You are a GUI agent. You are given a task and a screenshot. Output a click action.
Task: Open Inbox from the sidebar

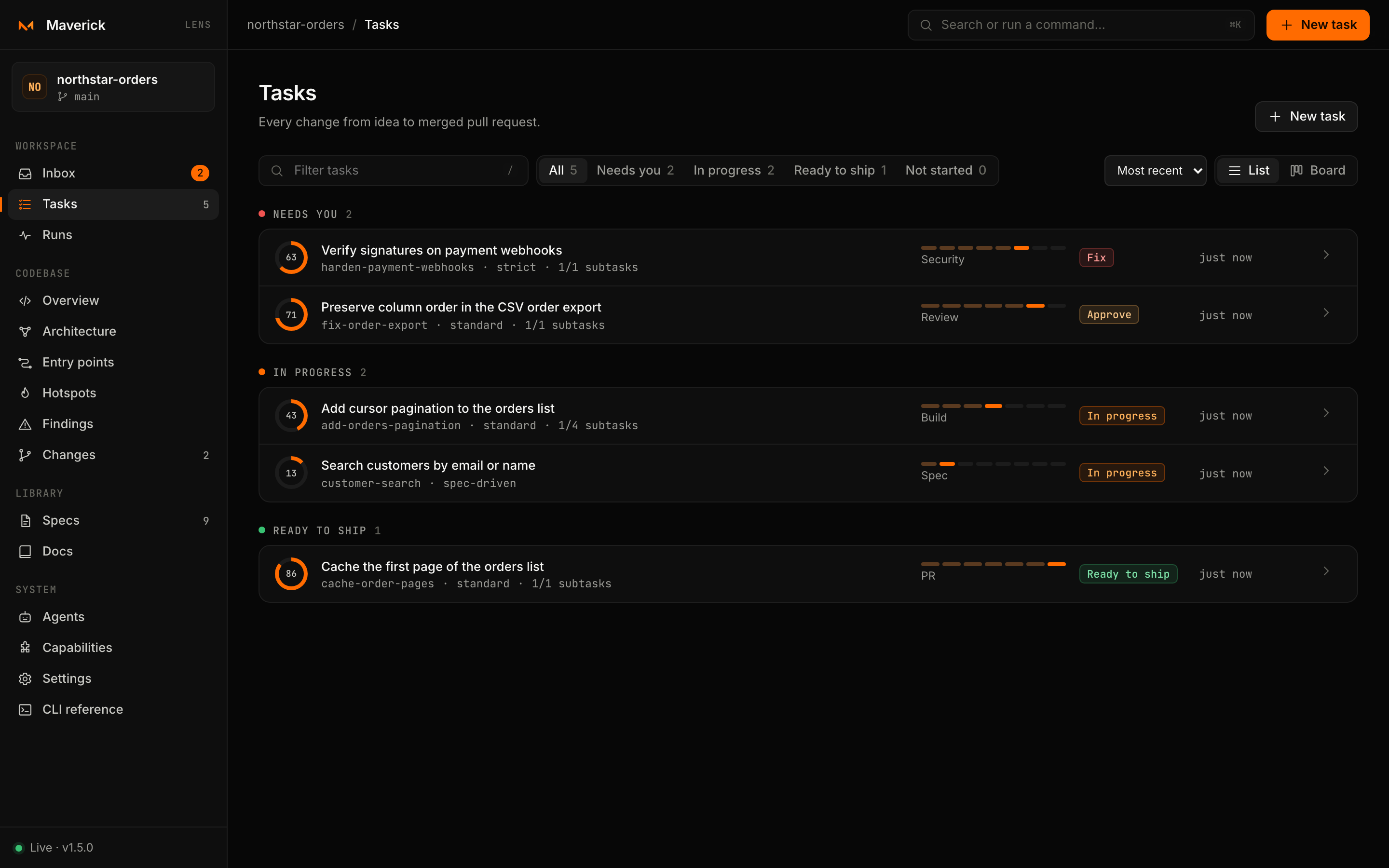click(113, 173)
